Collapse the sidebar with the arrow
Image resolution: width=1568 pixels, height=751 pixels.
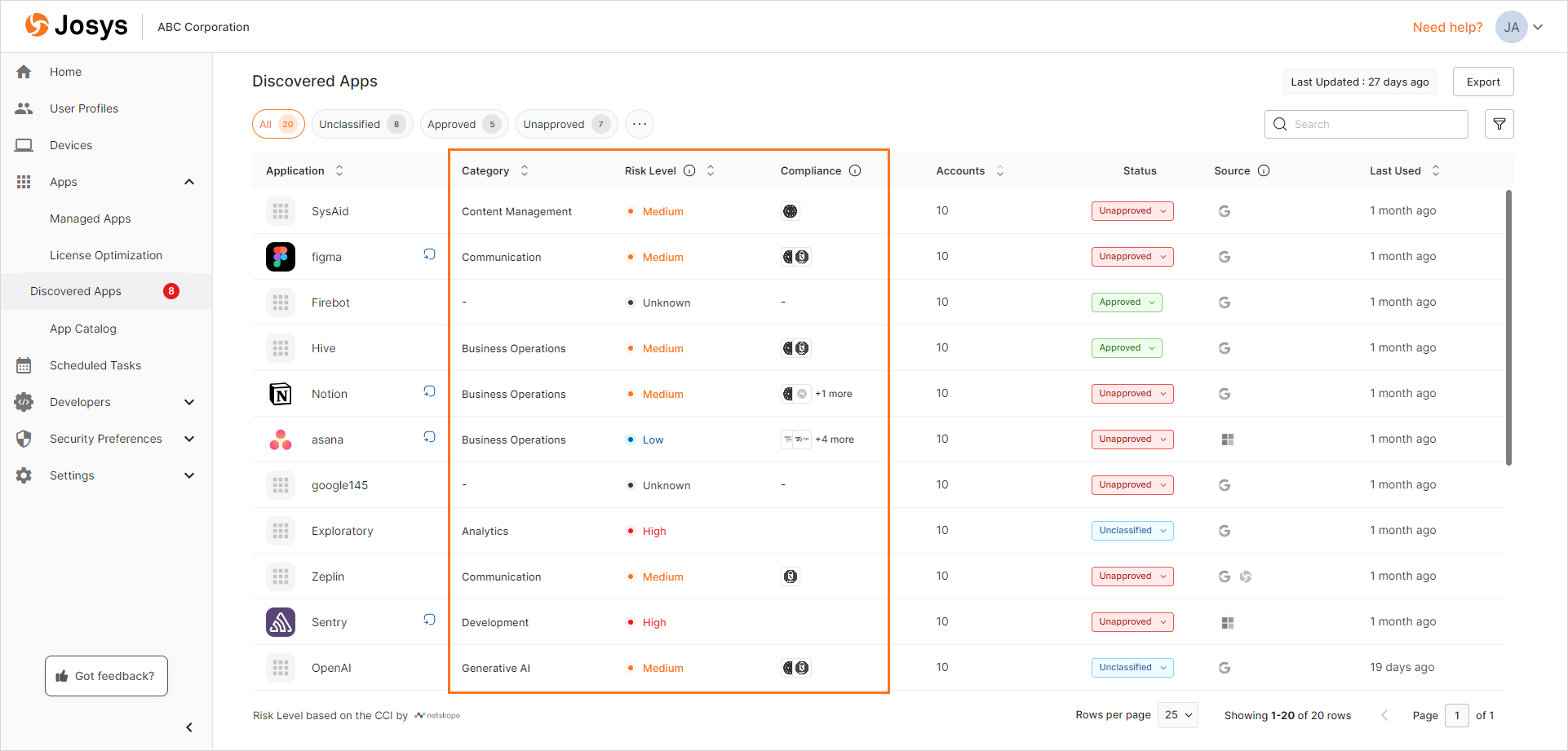click(x=189, y=727)
